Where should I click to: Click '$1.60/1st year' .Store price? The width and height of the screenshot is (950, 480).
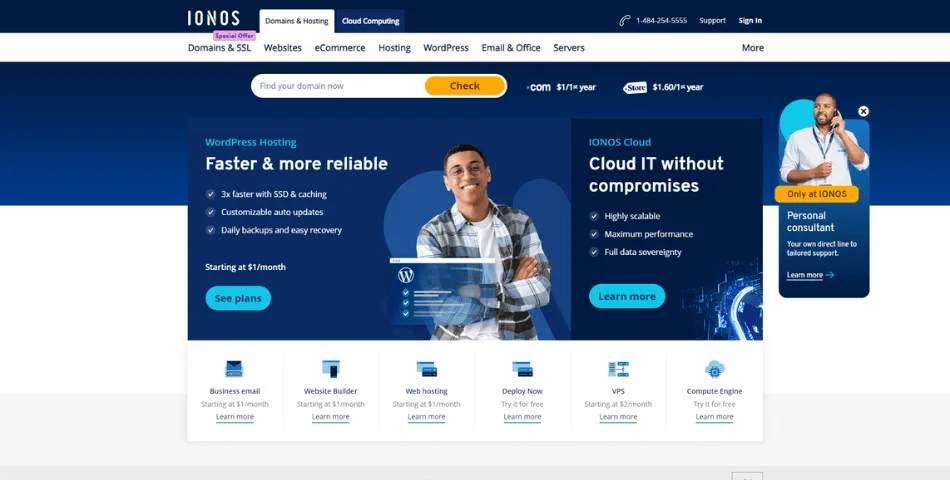678,87
